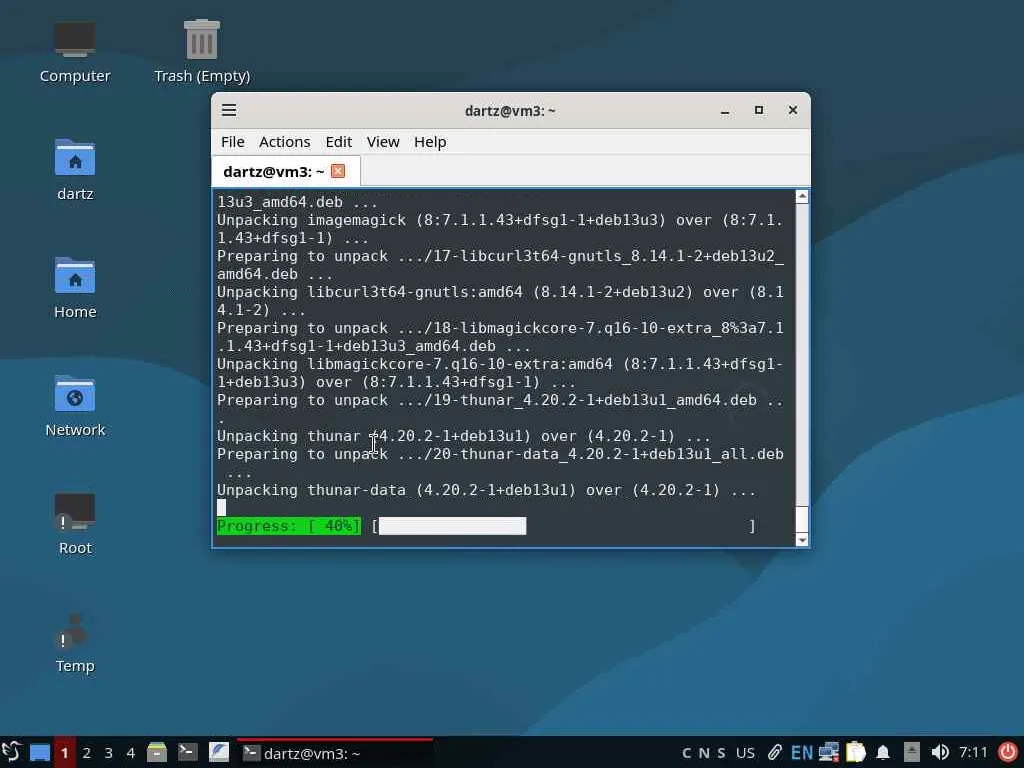Select the dartz folder desktop icon

coord(75,170)
